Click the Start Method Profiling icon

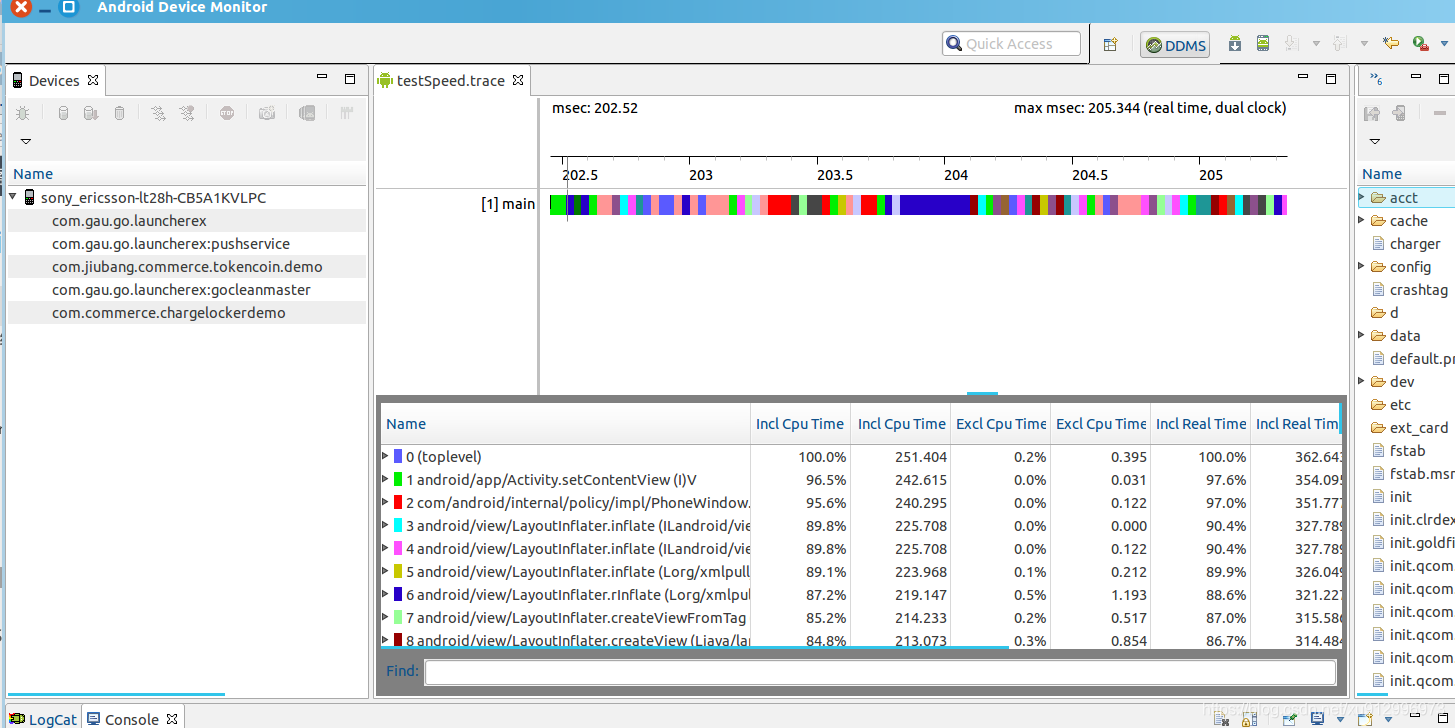click(x=187, y=114)
